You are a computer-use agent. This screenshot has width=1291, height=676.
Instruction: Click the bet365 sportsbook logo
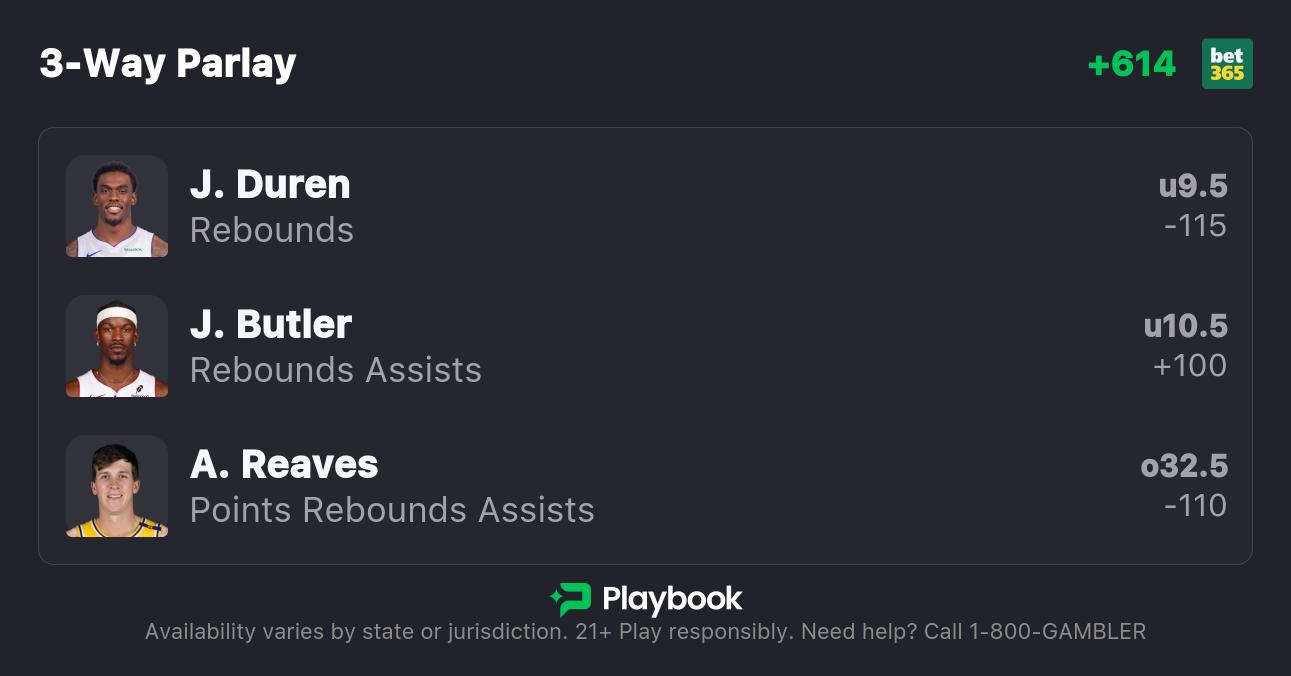pos(1227,64)
